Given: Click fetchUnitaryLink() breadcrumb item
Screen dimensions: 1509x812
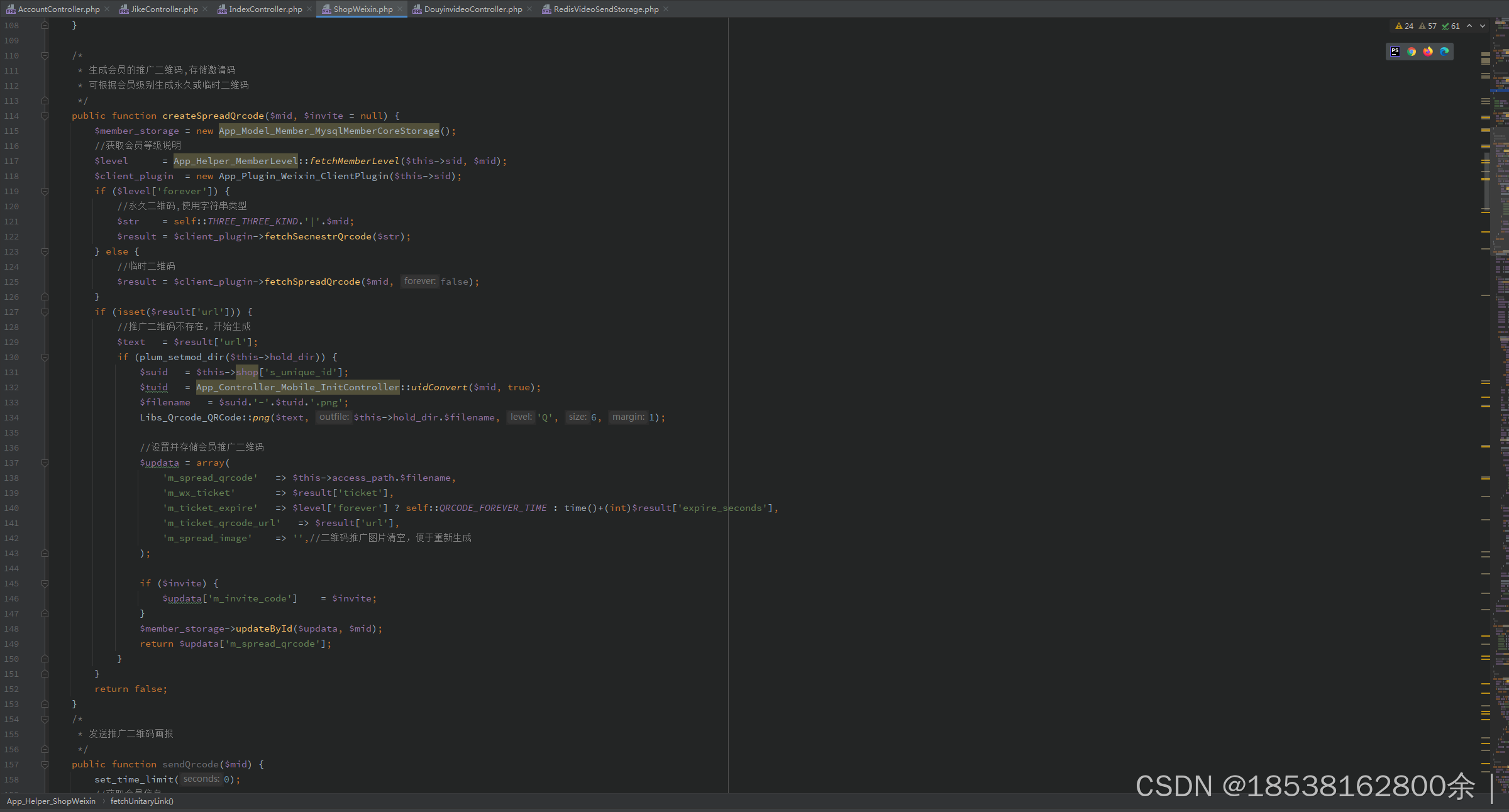Looking at the screenshot, I should click(x=141, y=801).
